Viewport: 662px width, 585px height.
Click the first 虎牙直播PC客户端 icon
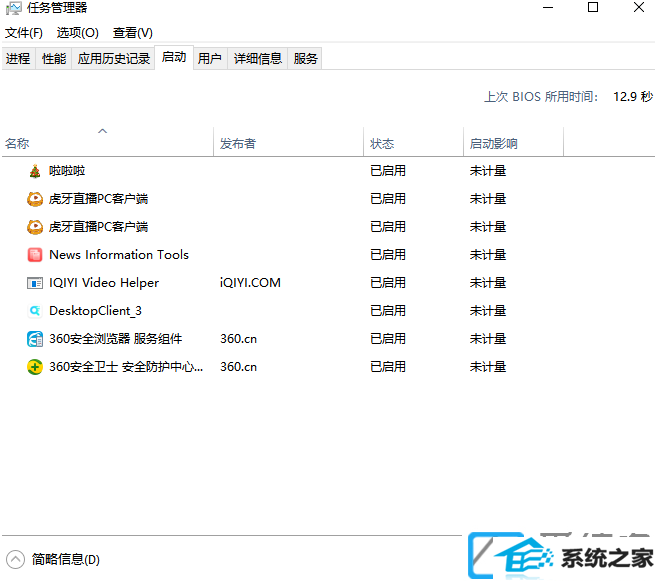(x=35, y=199)
